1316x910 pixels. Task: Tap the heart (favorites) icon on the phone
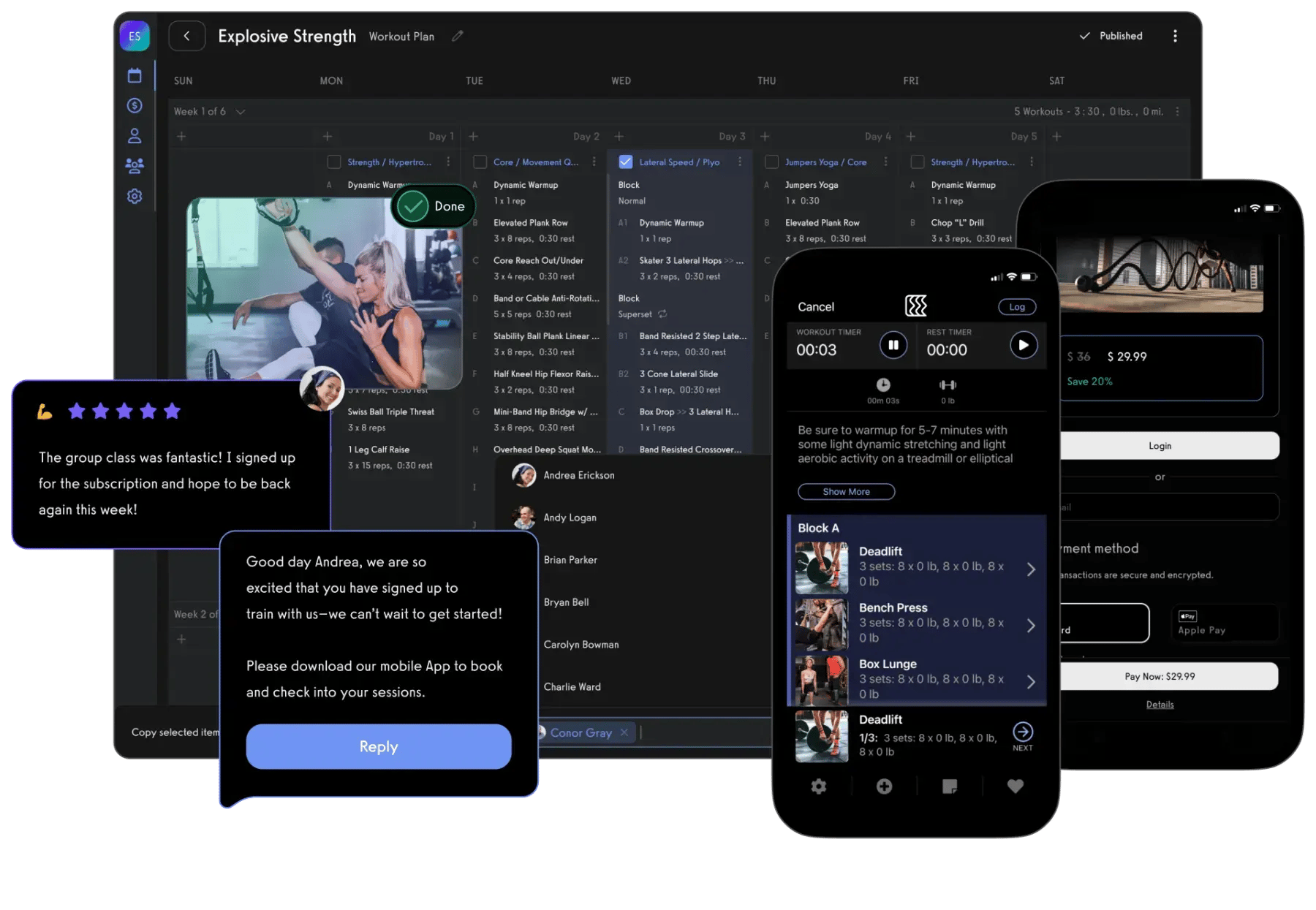(1015, 786)
